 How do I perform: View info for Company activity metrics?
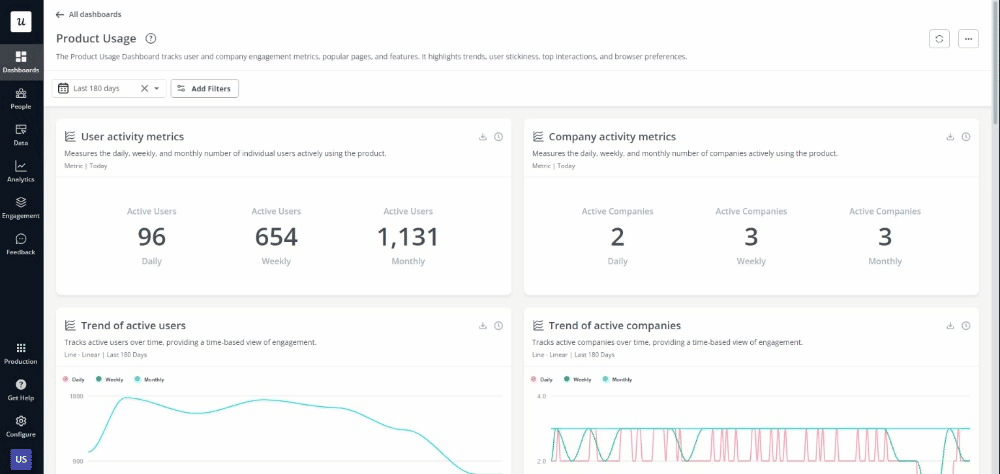966,137
